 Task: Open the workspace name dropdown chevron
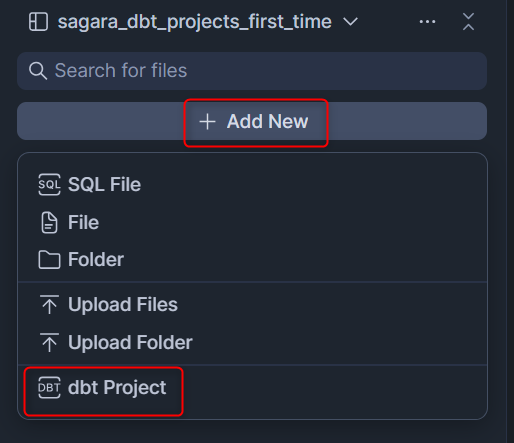tap(350, 22)
